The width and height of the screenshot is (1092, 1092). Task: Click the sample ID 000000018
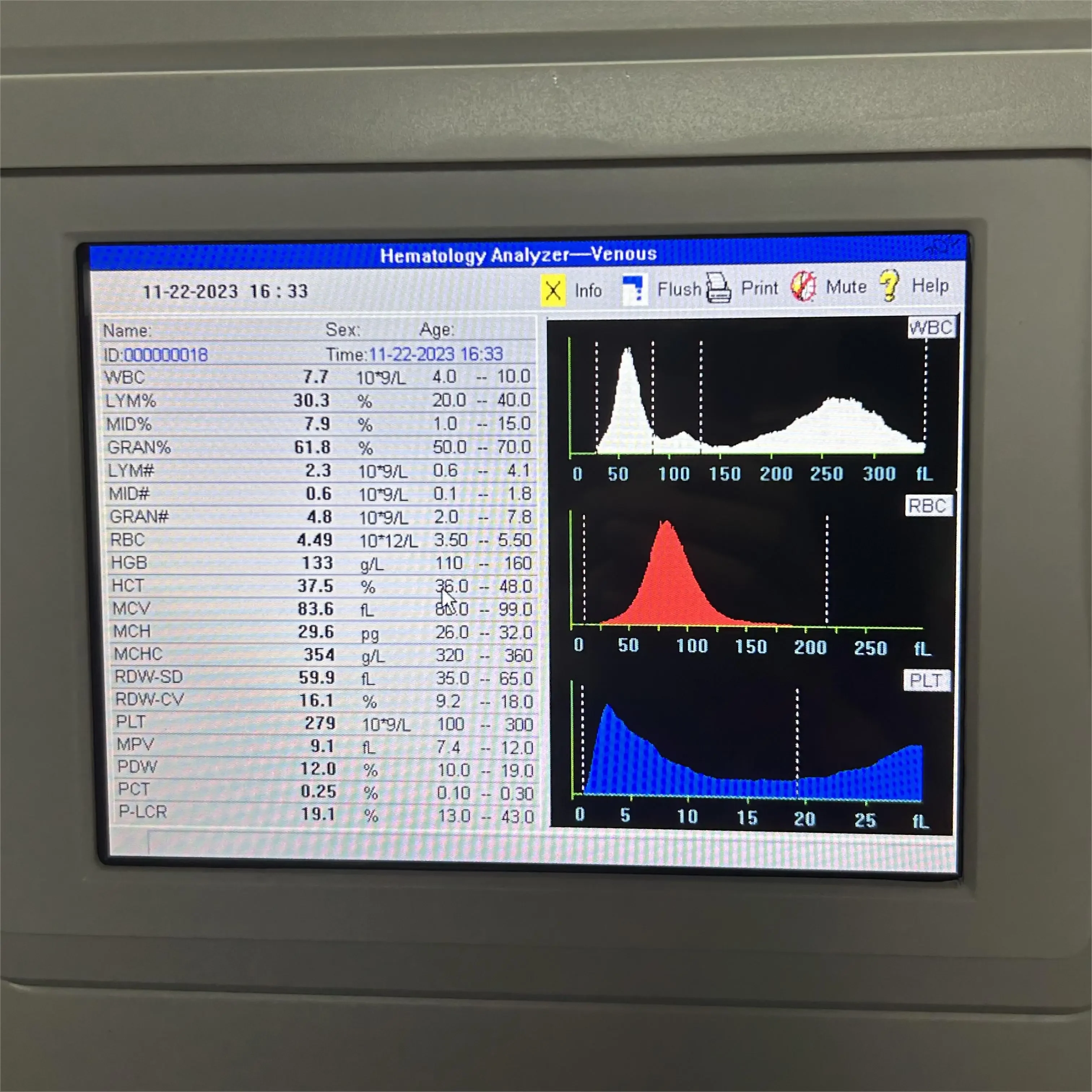coord(166,355)
